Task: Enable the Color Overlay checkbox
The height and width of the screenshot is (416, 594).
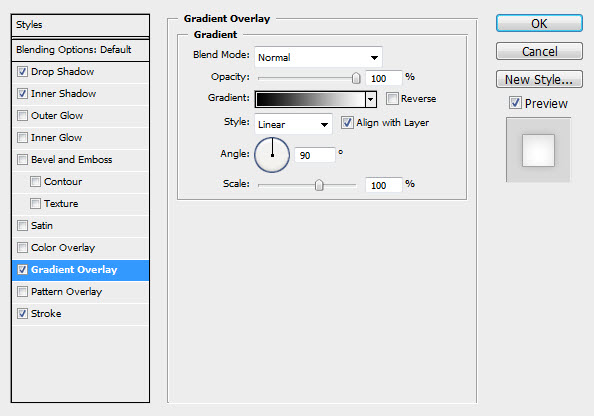Action: coord(22,247)
